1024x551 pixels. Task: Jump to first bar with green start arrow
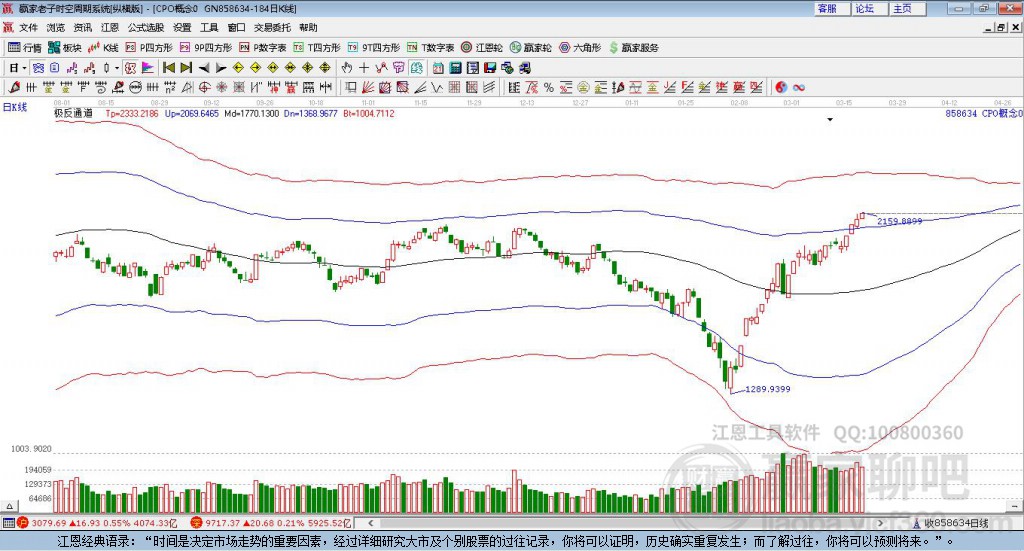point(168,68)
